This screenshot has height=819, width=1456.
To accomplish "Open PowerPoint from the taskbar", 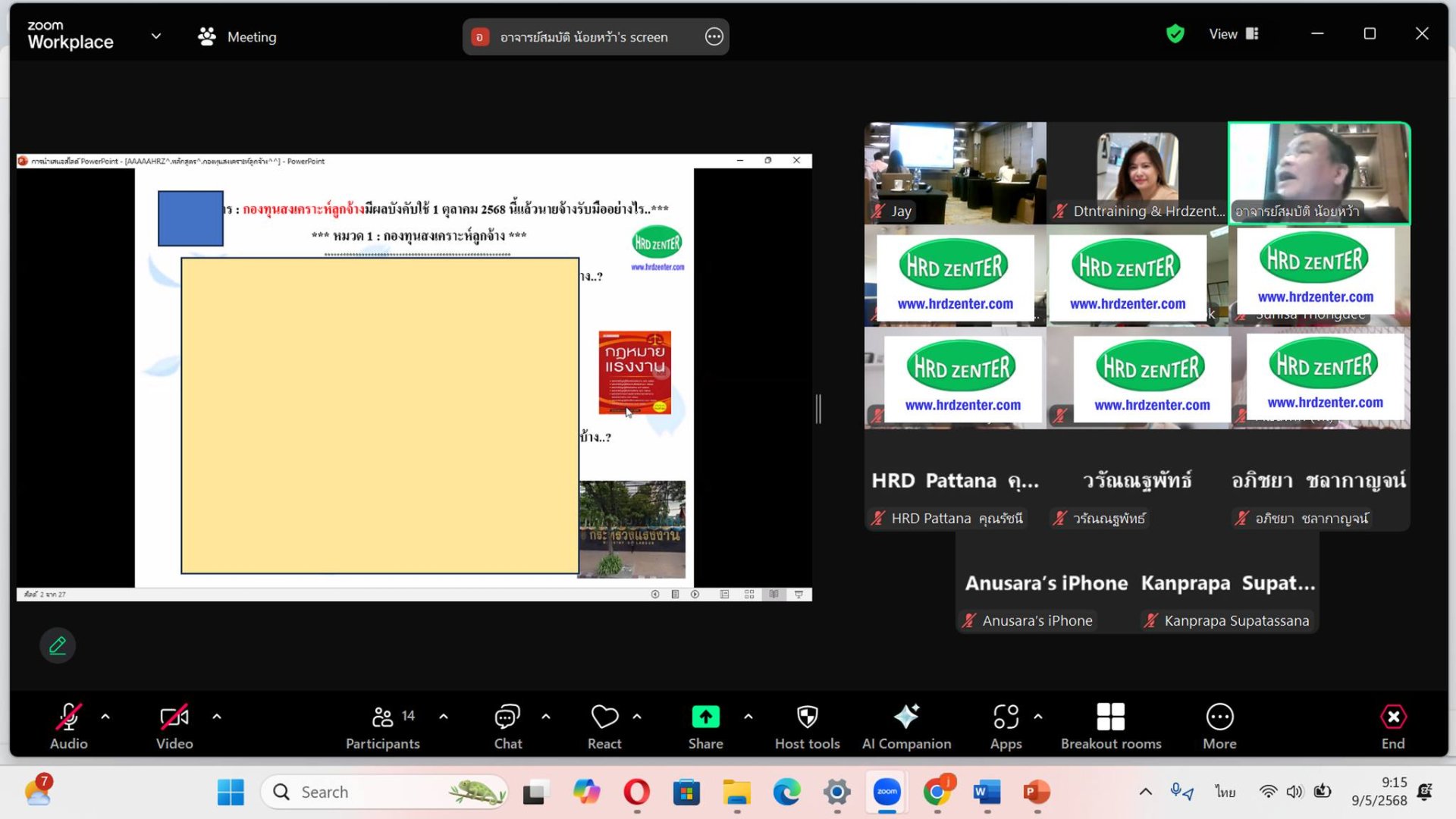I will (1036, 792).
